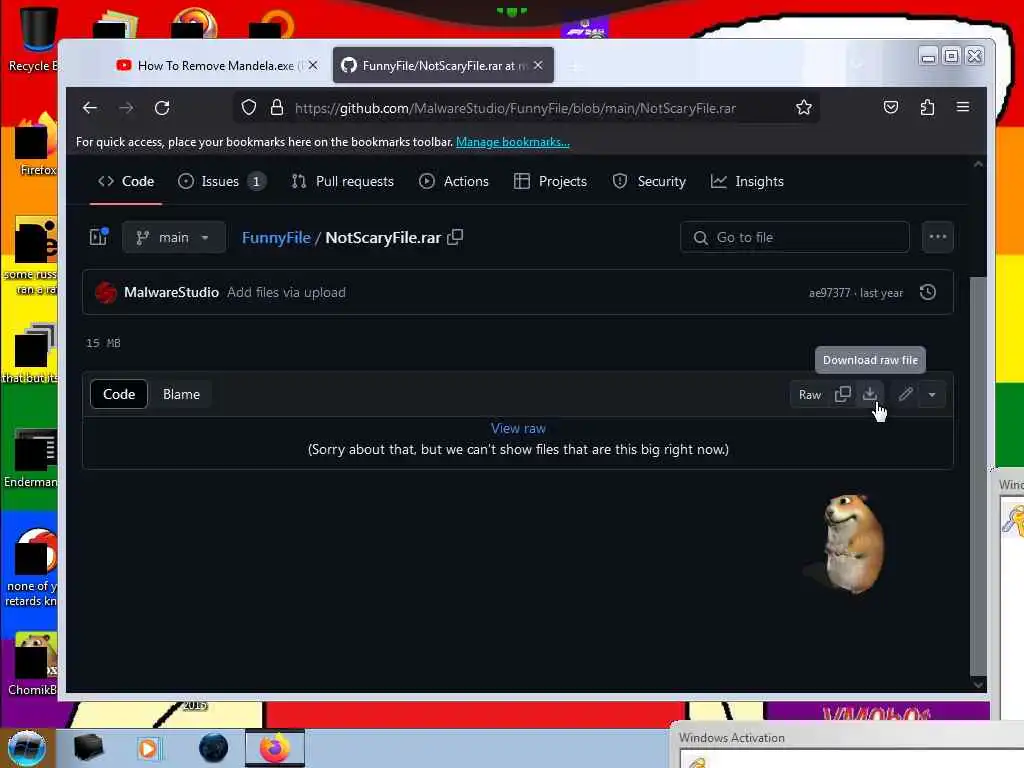The width and height of the screenshot is (1024, 768).
Task: Open Firefox from the taskbar
Action: tap(274, 748)
